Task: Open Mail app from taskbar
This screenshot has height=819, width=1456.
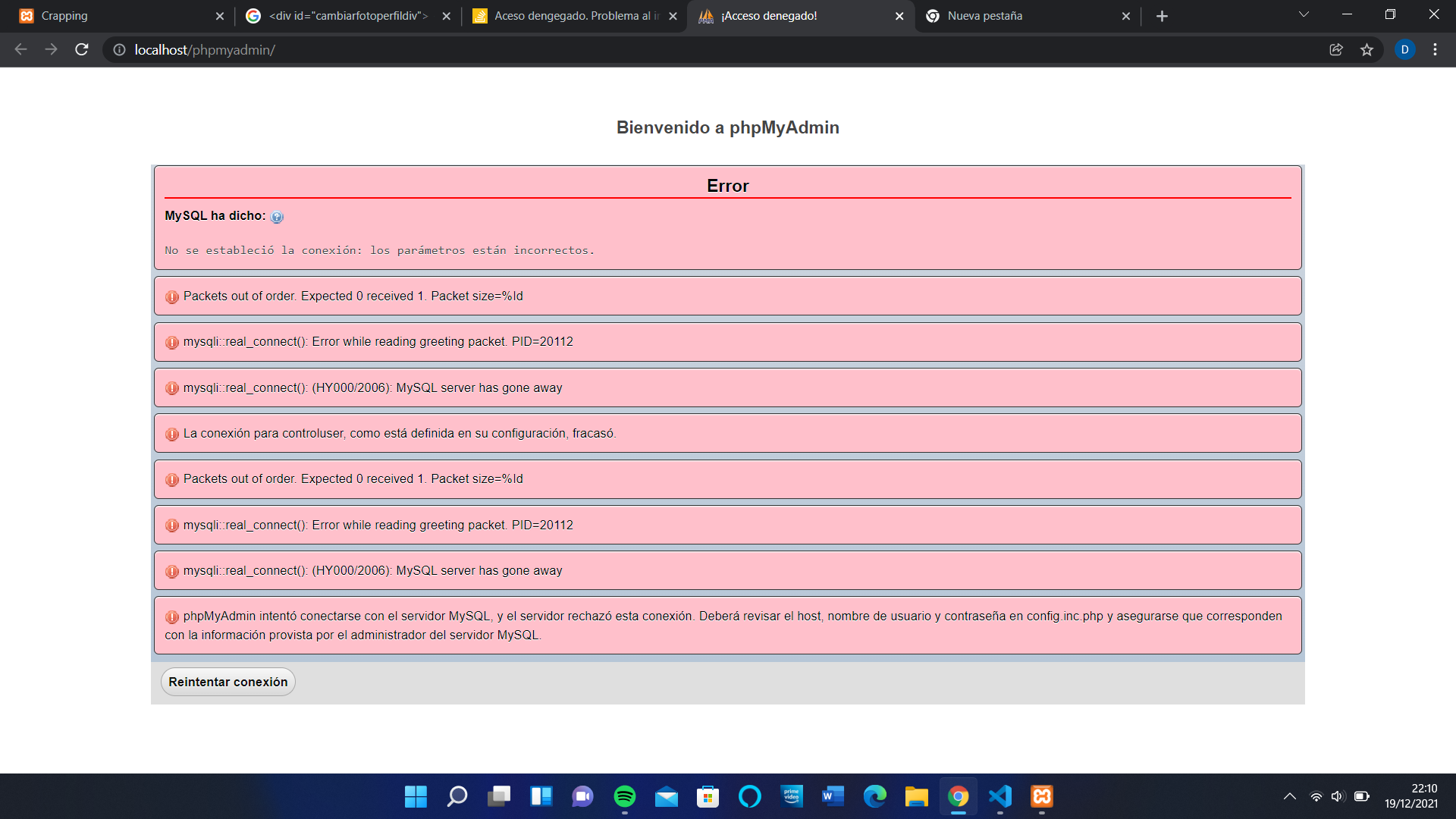Action: [666, 796]
